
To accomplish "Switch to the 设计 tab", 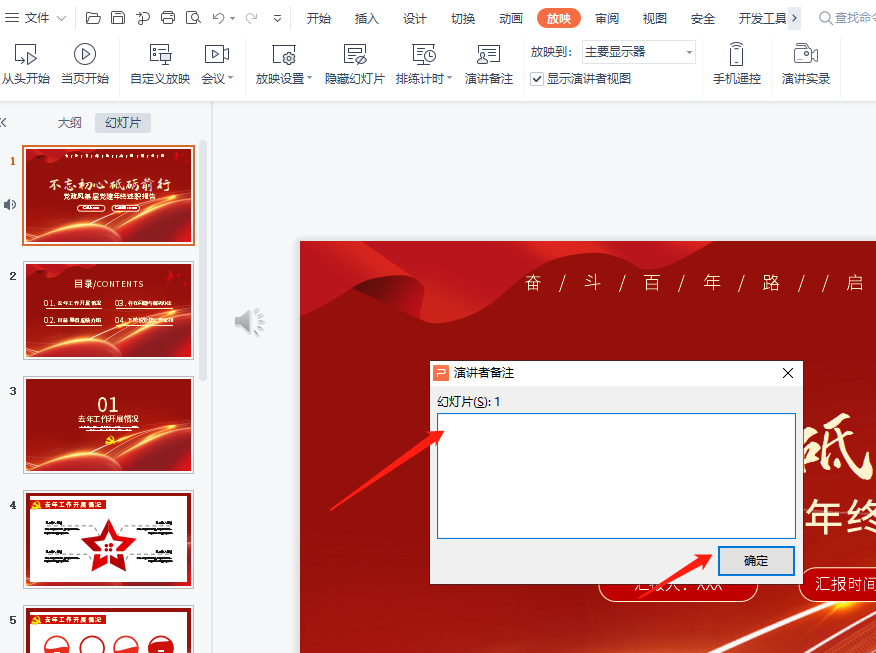I will [415, 18].
